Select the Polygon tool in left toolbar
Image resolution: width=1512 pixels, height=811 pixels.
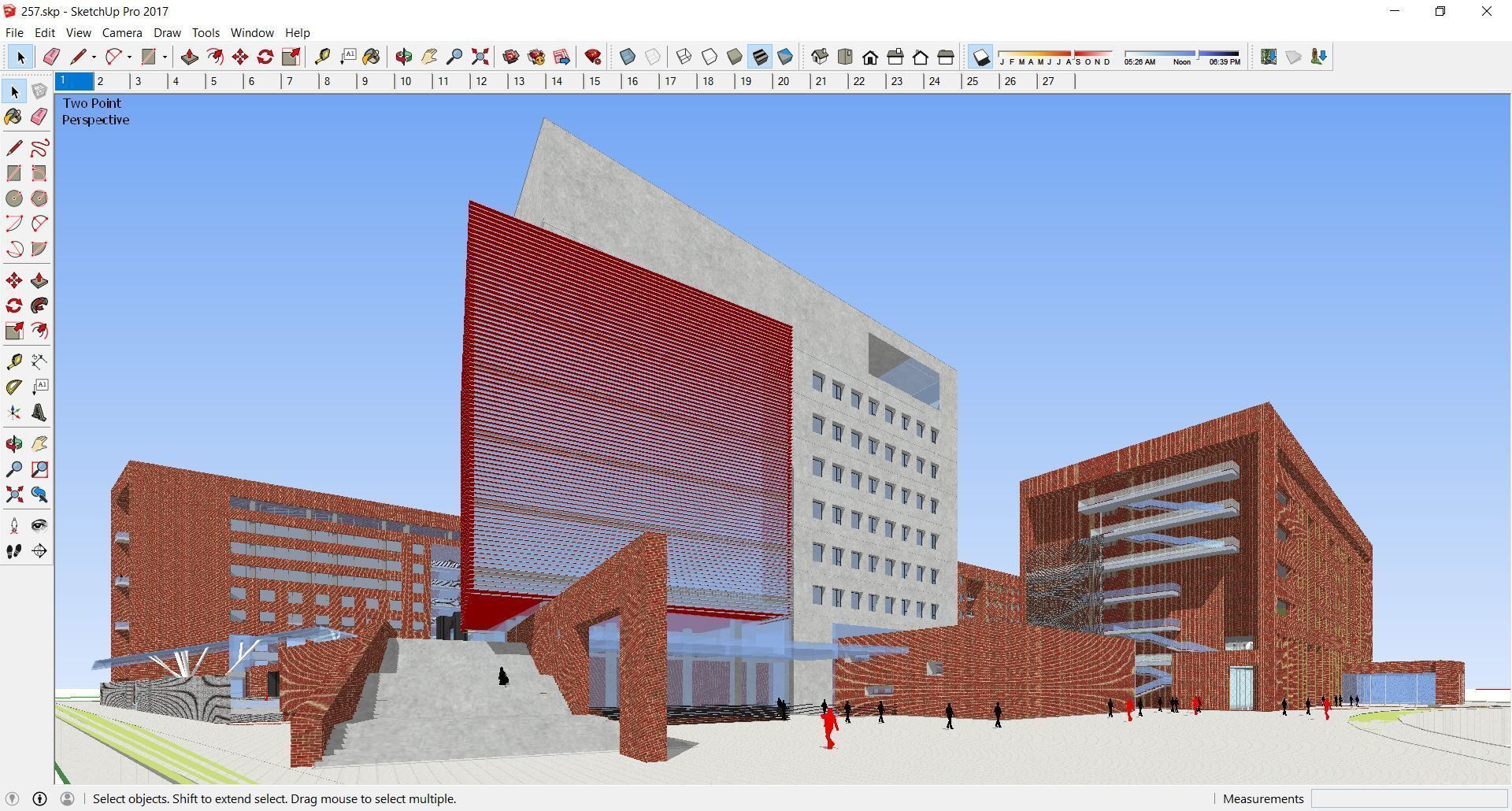pyautogui.click(x=39, y=198)
